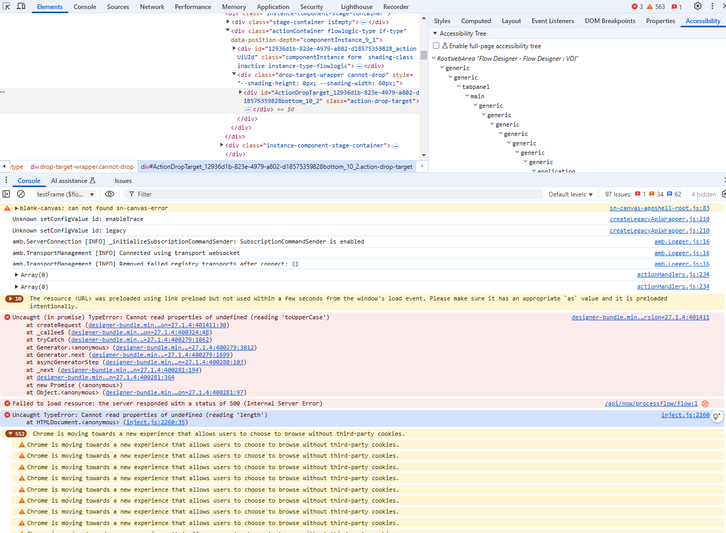
Task: Open the inject.js:2260:35 stack trace link
Action: pyautogui.click(x=156, y=422)
